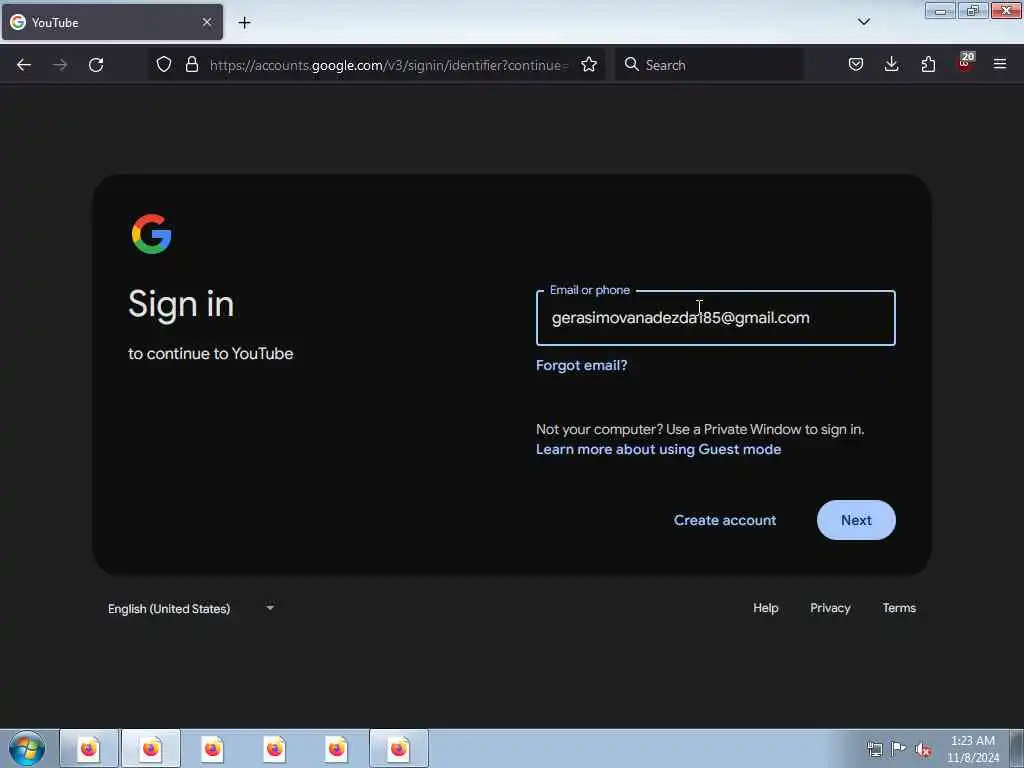The height and width of the screenshot is (768, 1024).
Task: Open the Downloads panel
Action: point(891,64)
